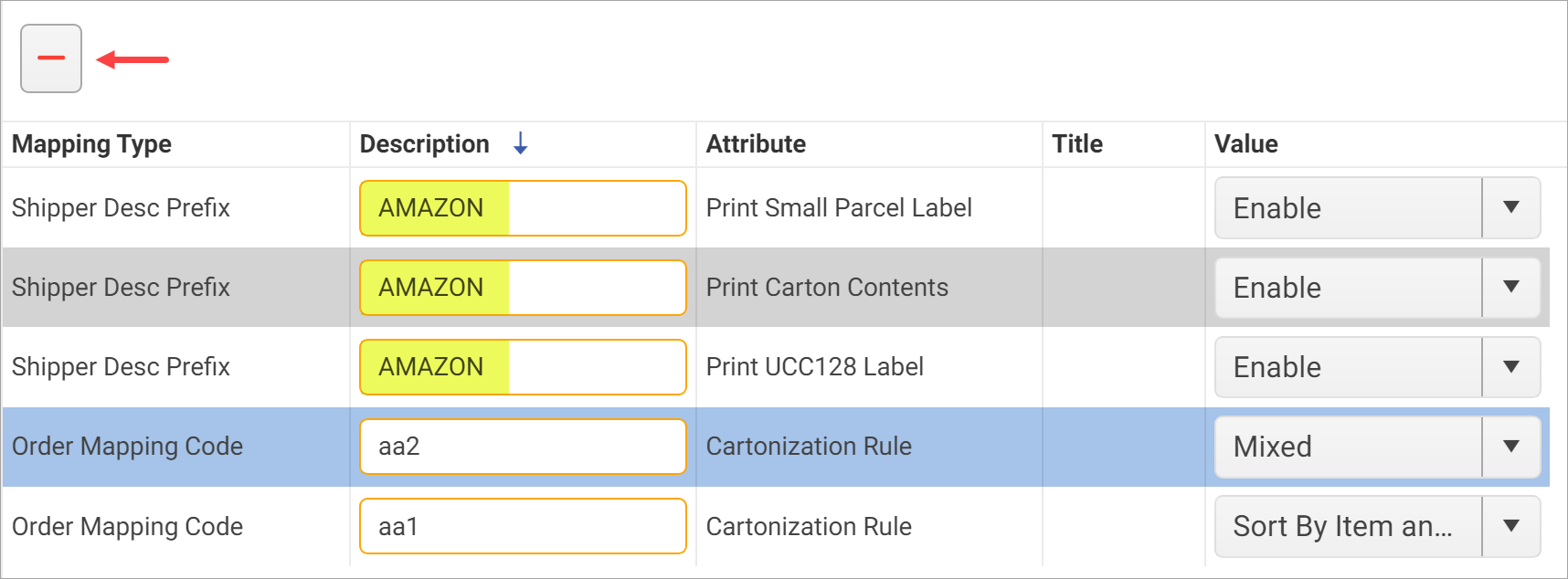
Task: Click the Description column header
Action: coord(423,143)
